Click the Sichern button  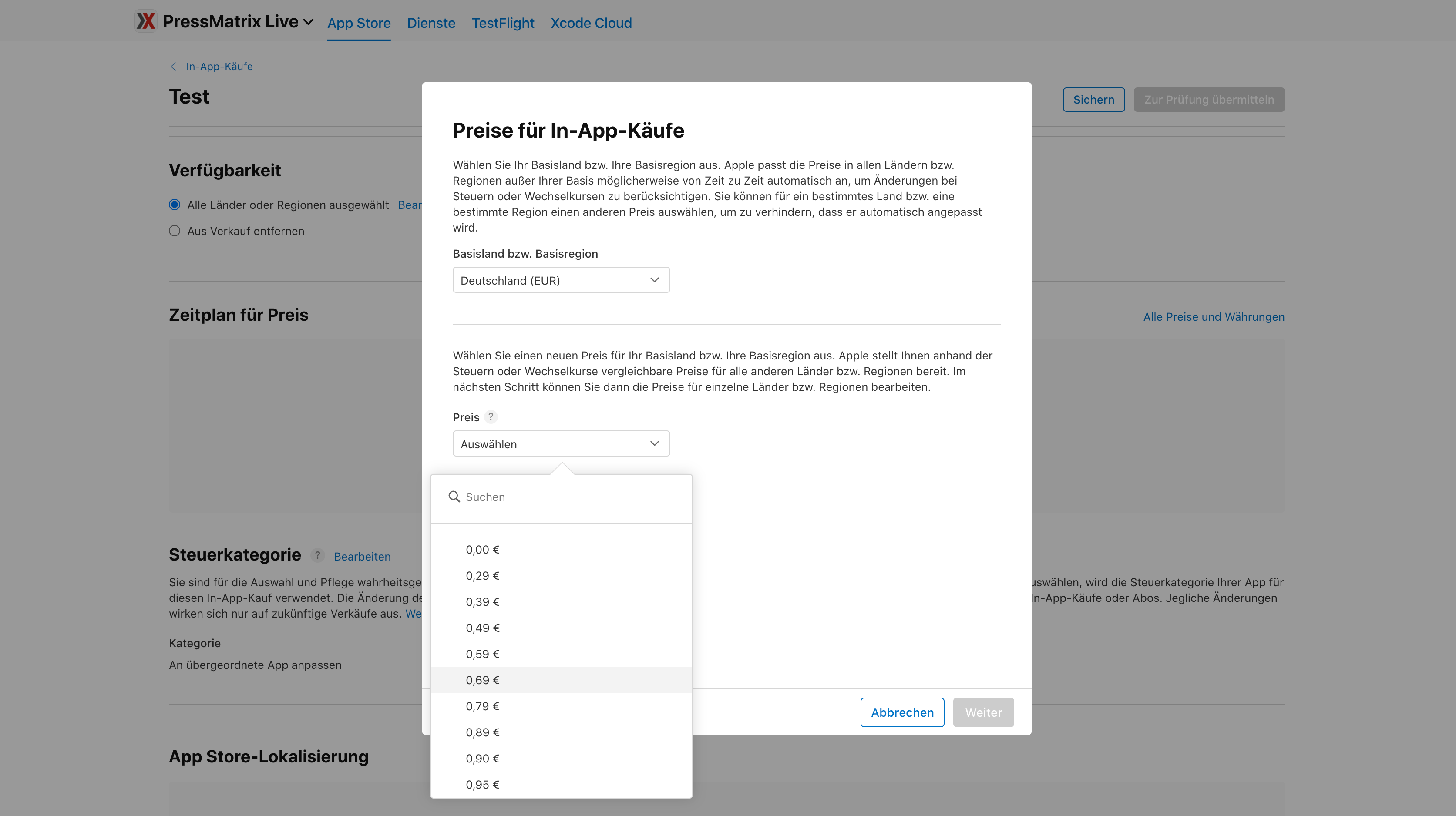coord(1094,100)
